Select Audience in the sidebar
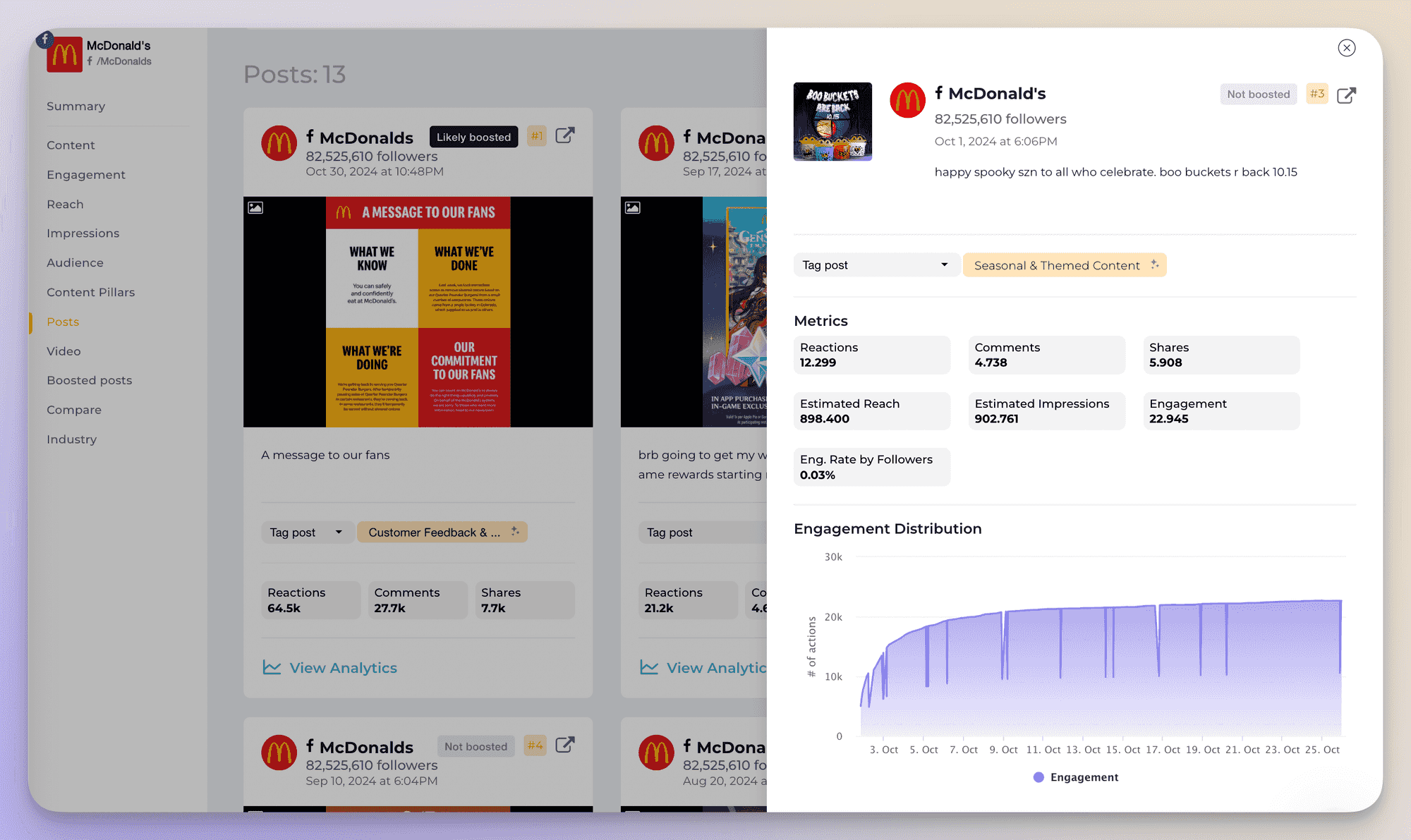This screenshot has width=1411, height=840. [75, 263]
